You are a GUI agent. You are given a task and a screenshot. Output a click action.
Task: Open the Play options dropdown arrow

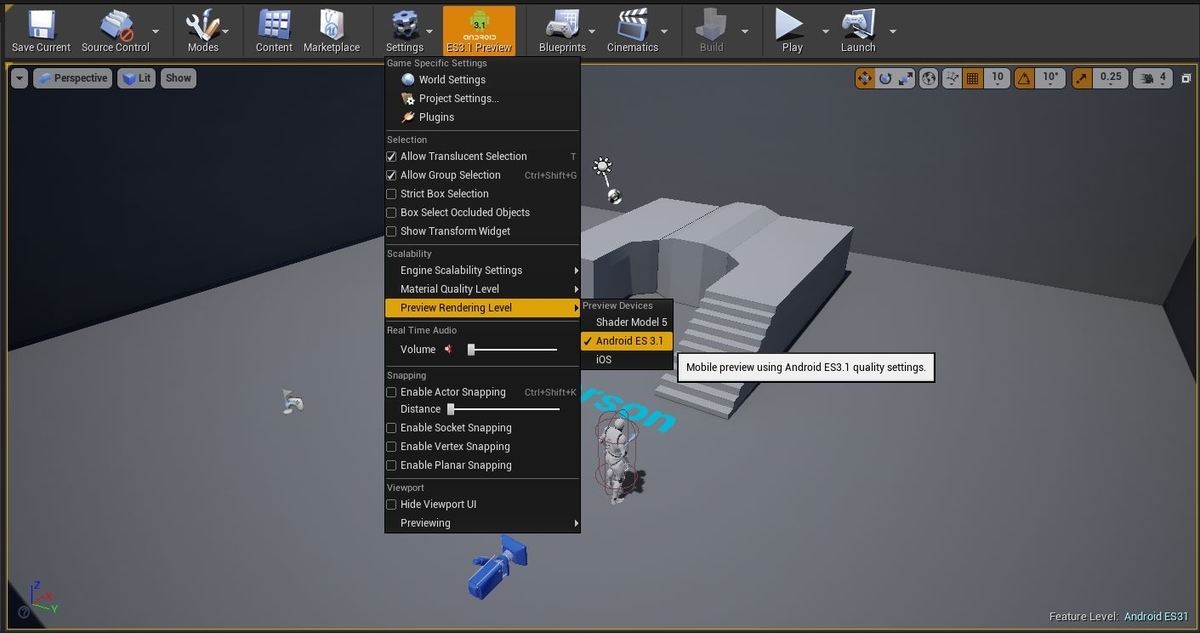point(825,30)
